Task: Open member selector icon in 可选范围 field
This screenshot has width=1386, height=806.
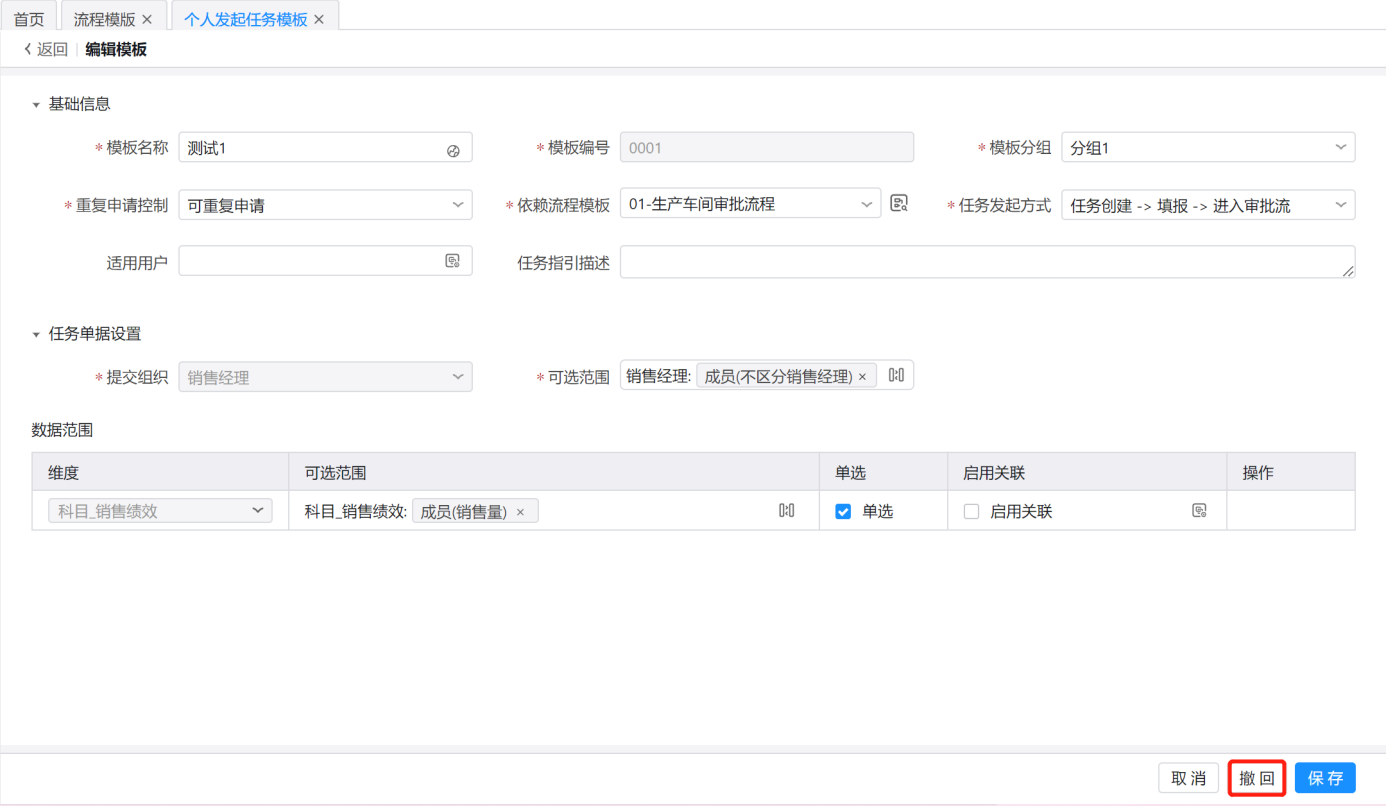Action: tap(896, 375)
